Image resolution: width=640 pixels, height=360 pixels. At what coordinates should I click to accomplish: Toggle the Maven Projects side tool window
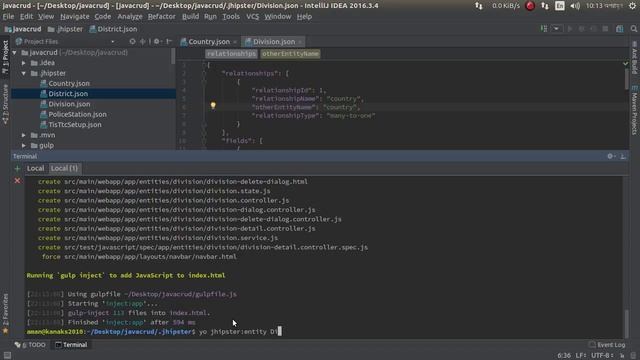click(x=634, y=110)
